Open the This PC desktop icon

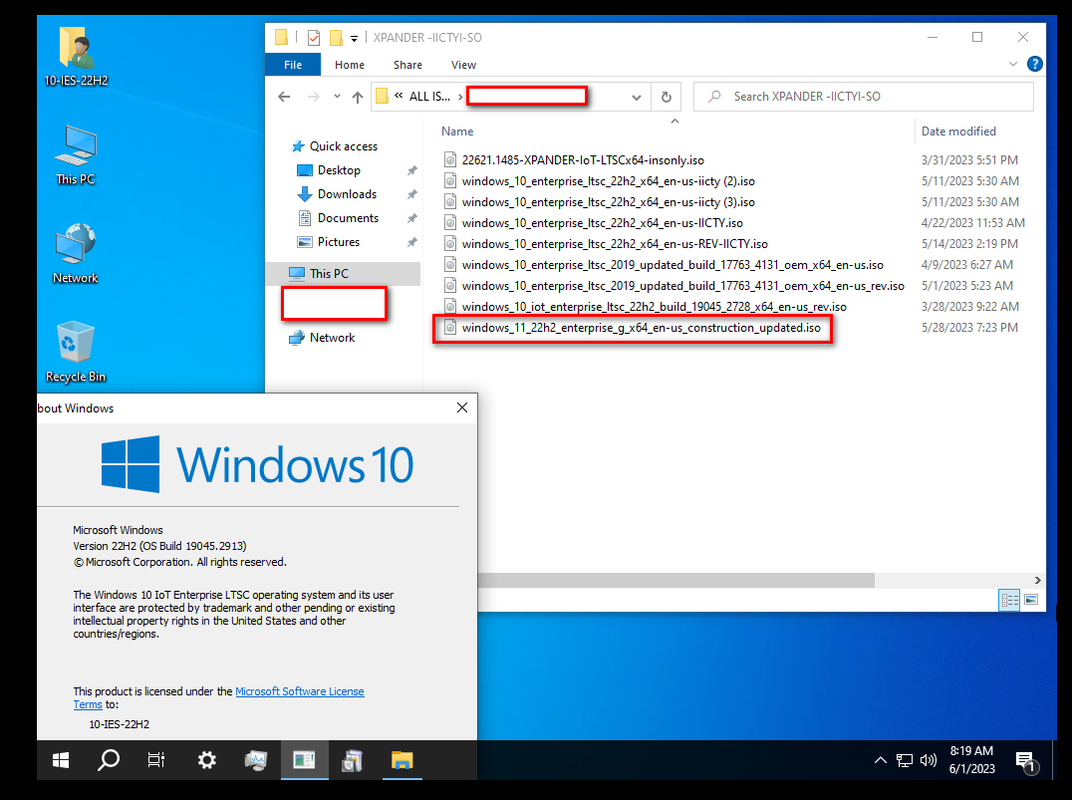(75, 155)
